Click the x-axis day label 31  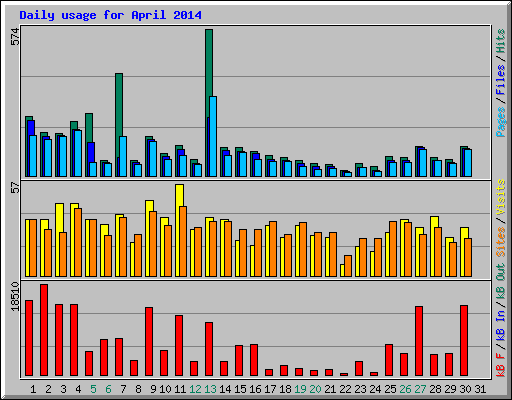click(480, 389)
